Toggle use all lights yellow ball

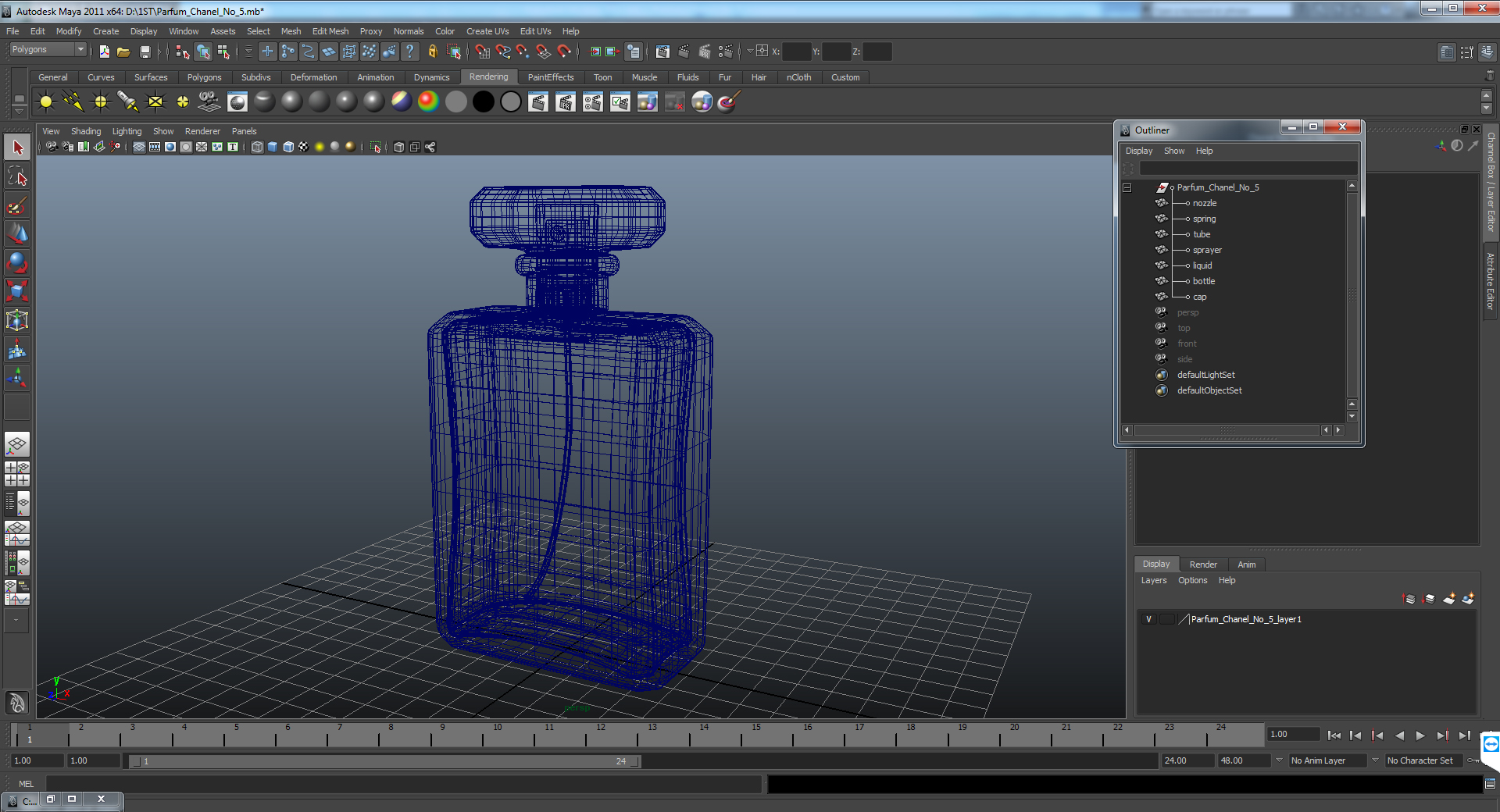tap(320, 147)
